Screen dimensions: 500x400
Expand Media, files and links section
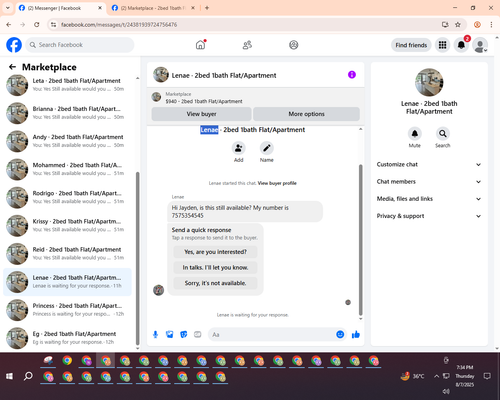coord(429,199)
